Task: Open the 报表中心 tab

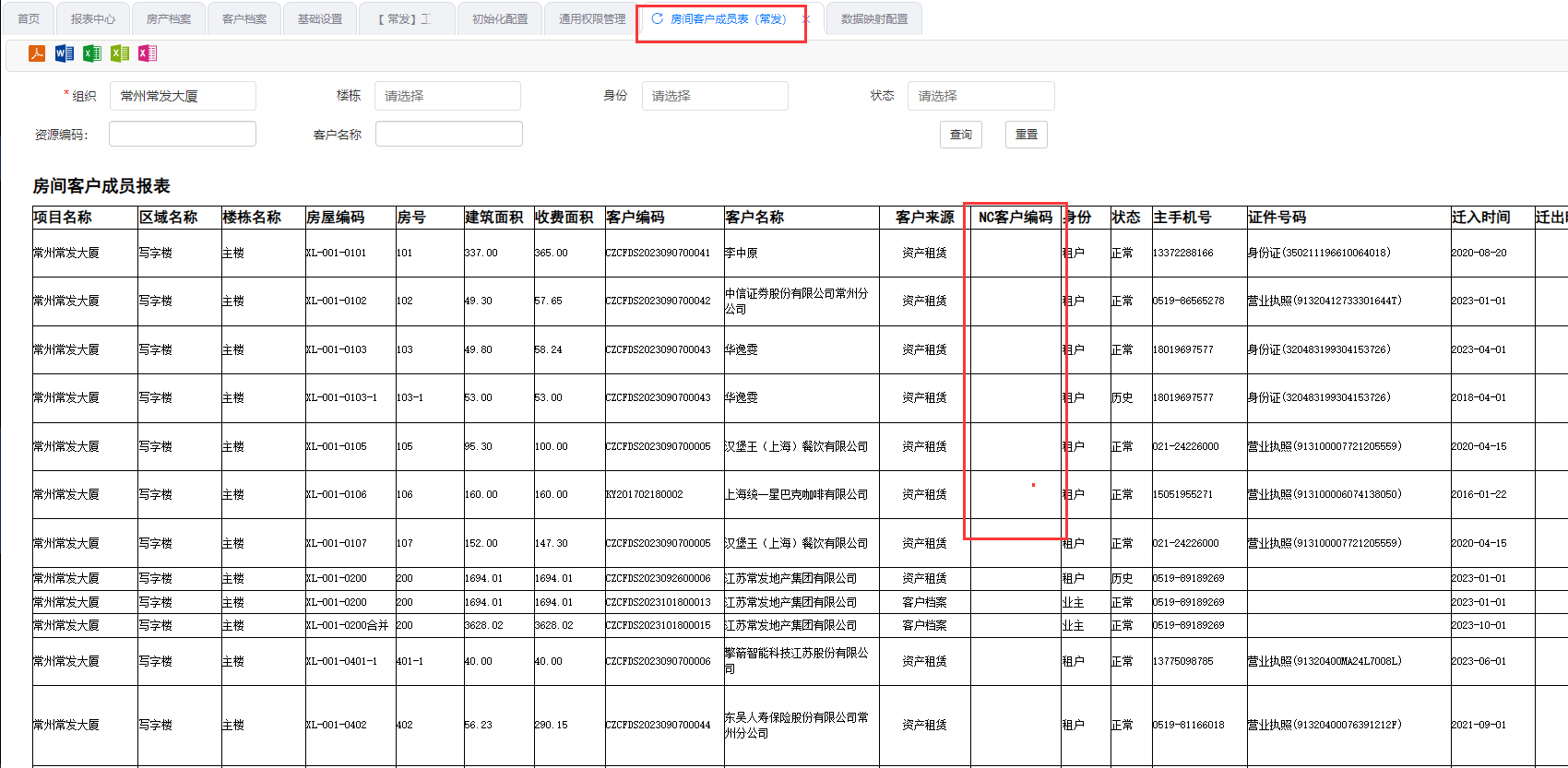Action: tap(93, 19)
